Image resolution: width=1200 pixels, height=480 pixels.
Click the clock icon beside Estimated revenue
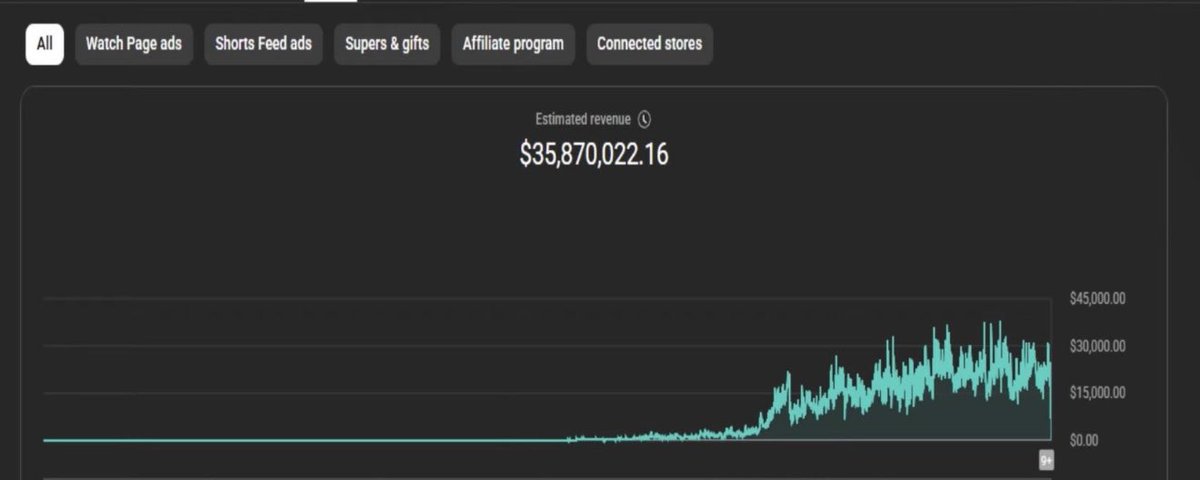[x=644, y=119]
